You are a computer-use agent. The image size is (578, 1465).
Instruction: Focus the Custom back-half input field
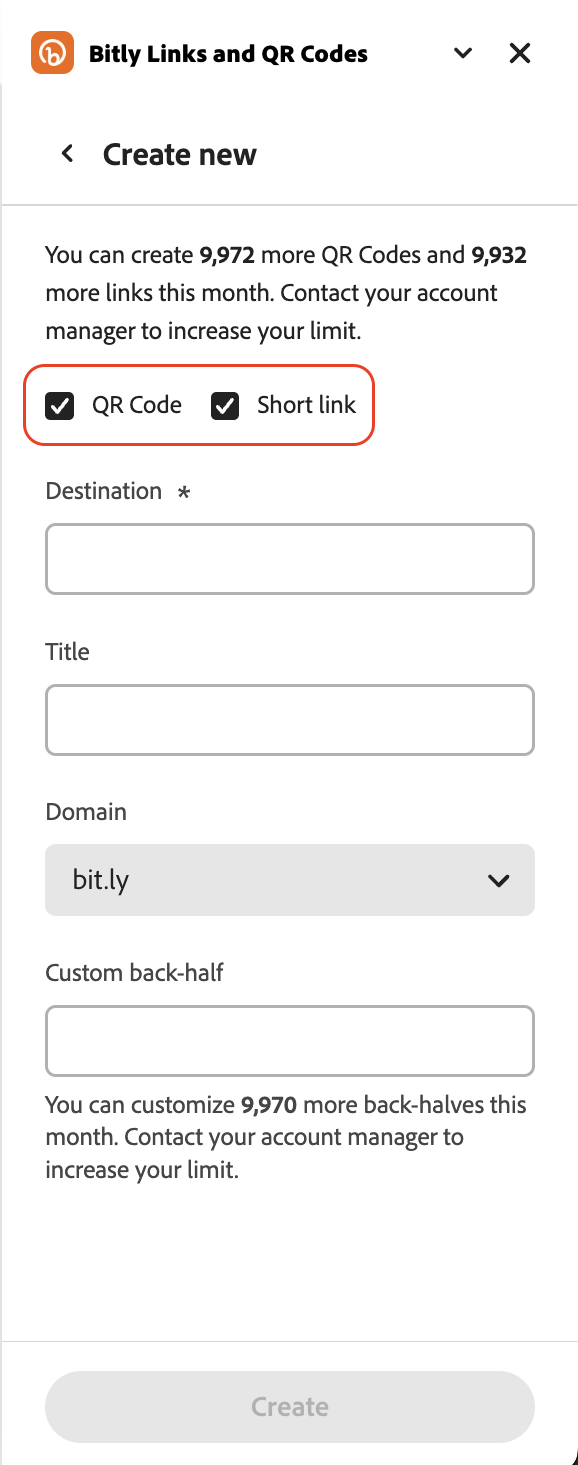coord(290,1041)
